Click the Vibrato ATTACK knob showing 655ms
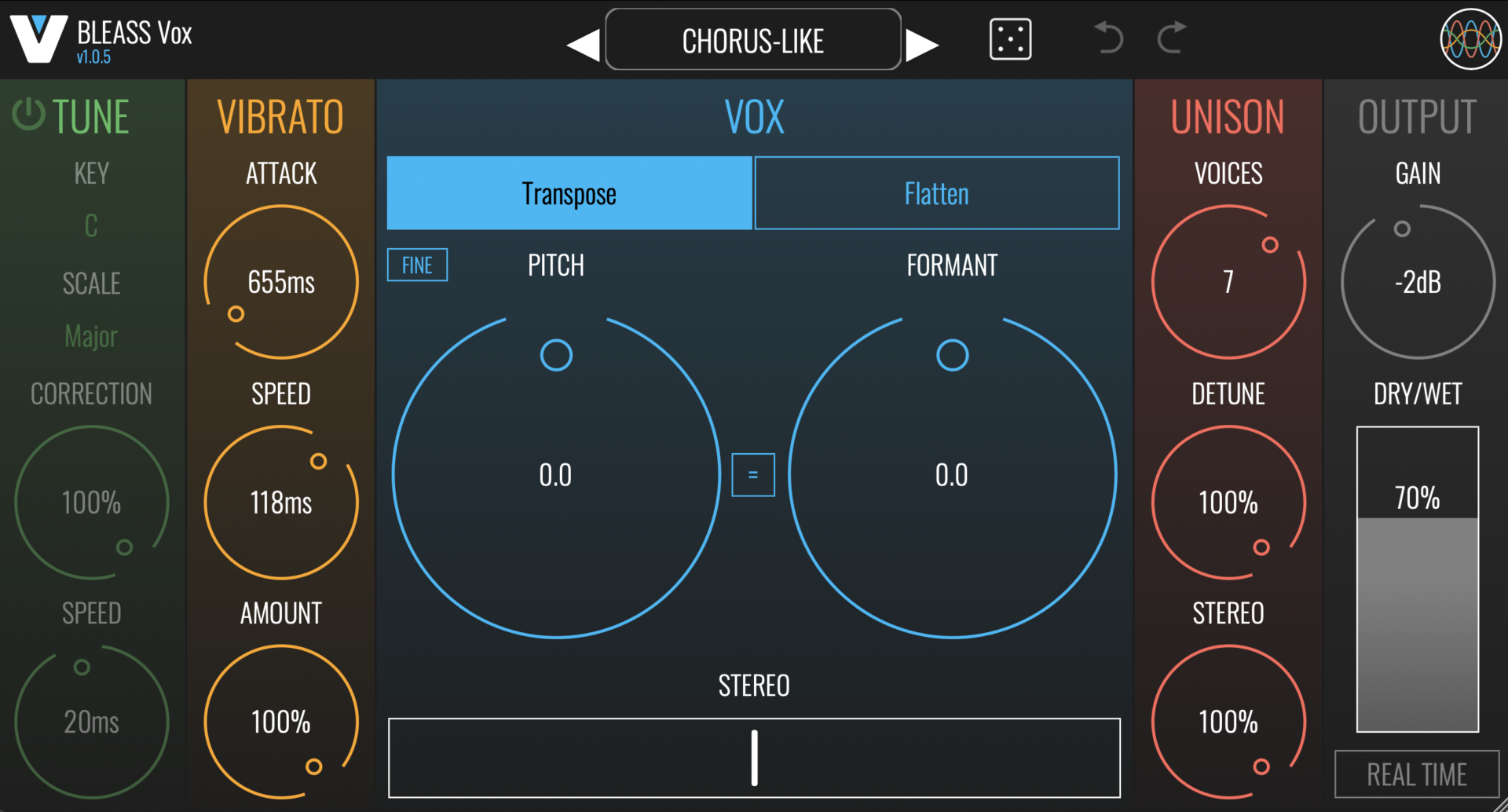This screenshot has width=1508, height=812. click(281, 282)
